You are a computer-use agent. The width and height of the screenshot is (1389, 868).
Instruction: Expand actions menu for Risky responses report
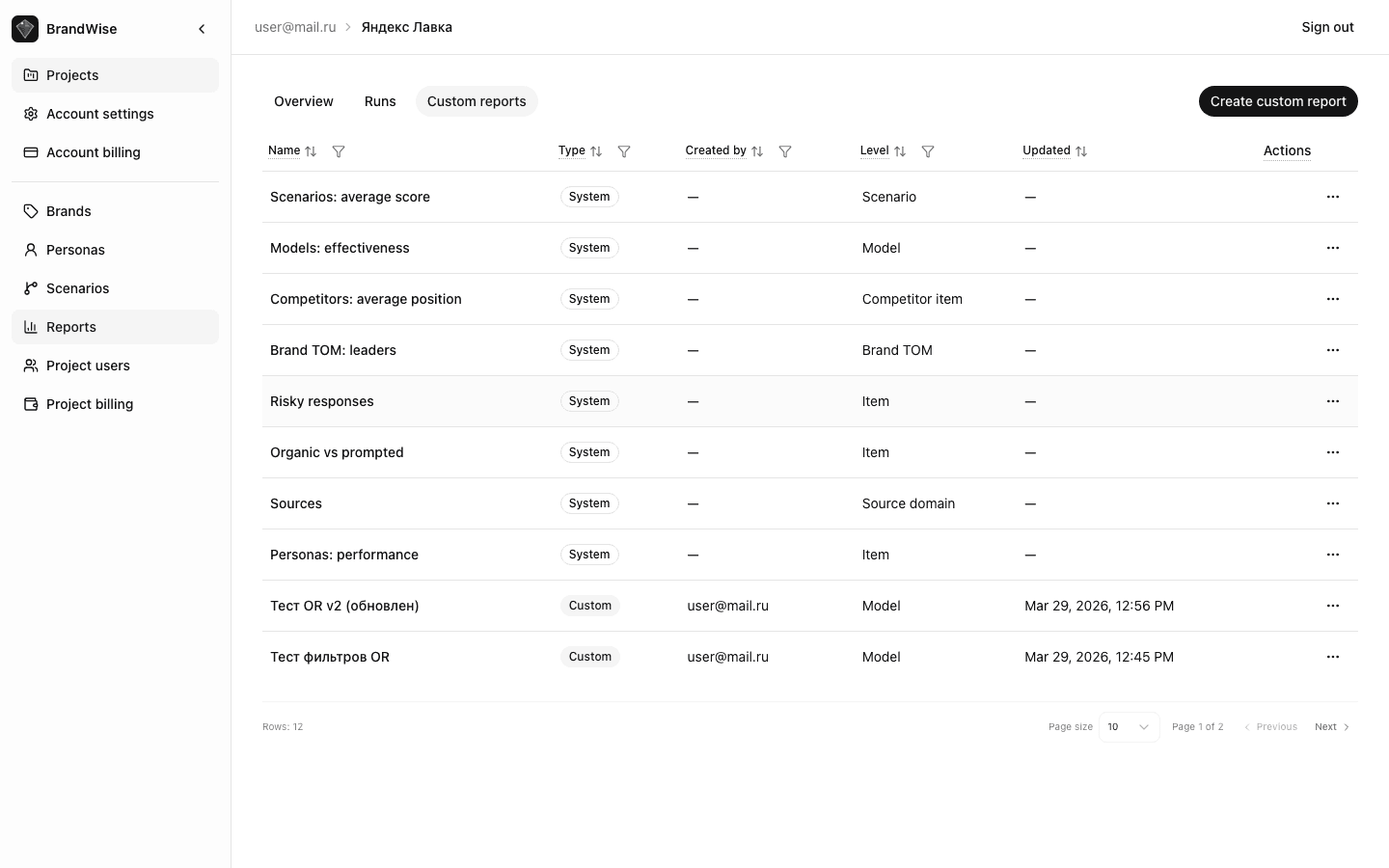point(1333,401)
